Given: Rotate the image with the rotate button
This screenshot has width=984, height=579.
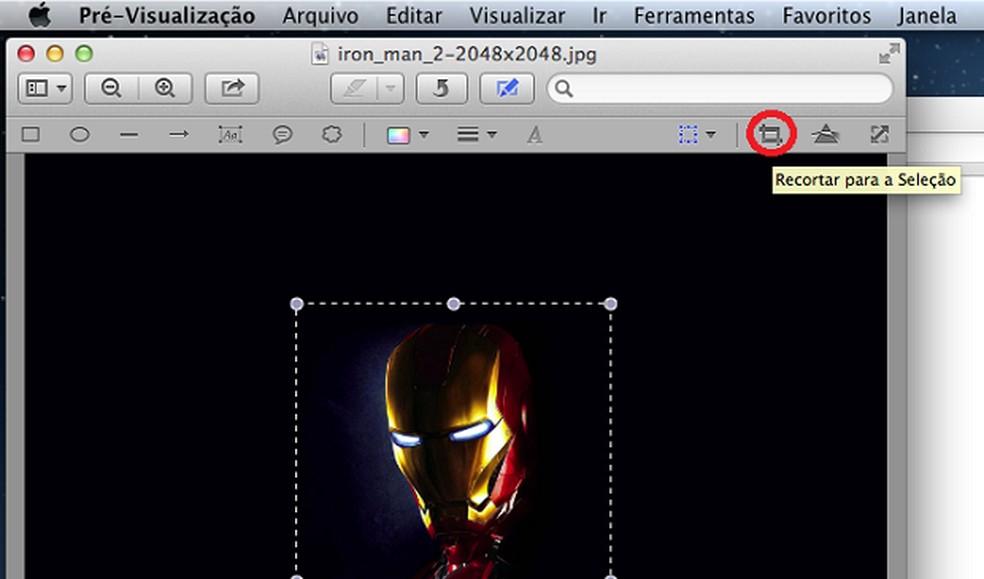Looking at the screenshot, I should 442,88.
